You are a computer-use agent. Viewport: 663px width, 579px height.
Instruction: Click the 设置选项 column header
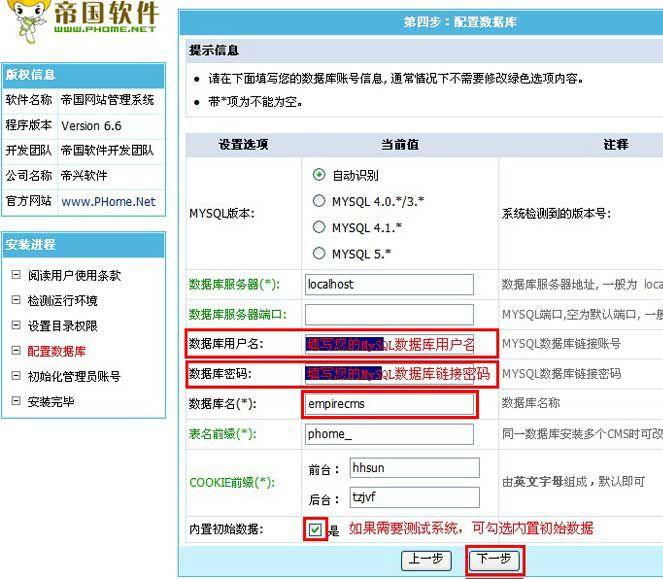point(243,145)
